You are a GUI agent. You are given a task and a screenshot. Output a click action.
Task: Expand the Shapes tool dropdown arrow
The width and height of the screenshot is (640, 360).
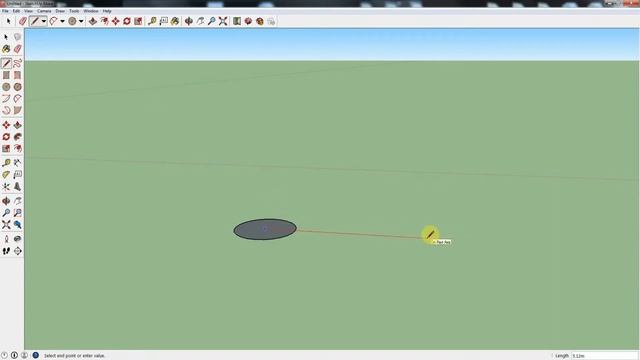point(81,21)
